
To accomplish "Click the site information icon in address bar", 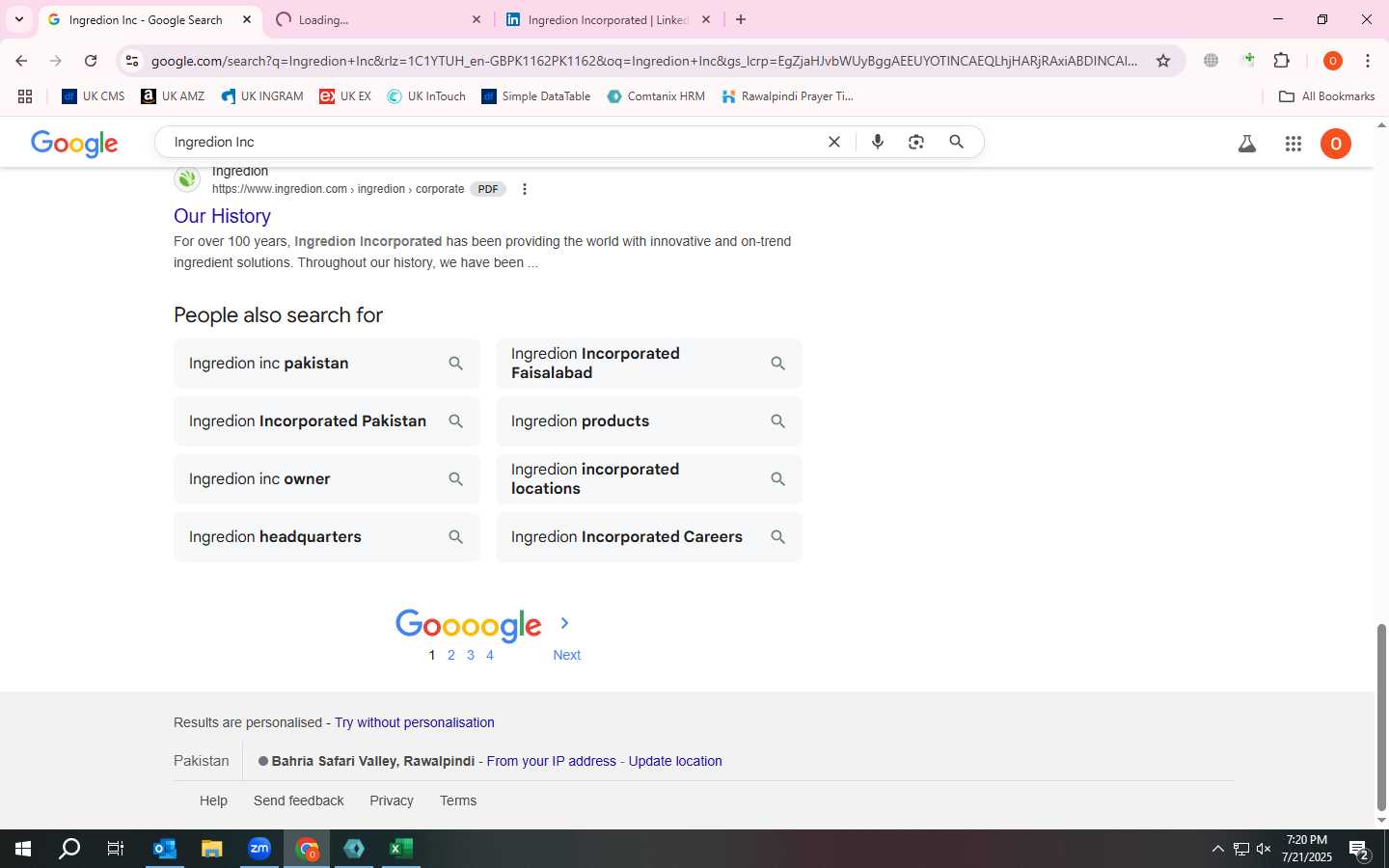I will [132, 61].
